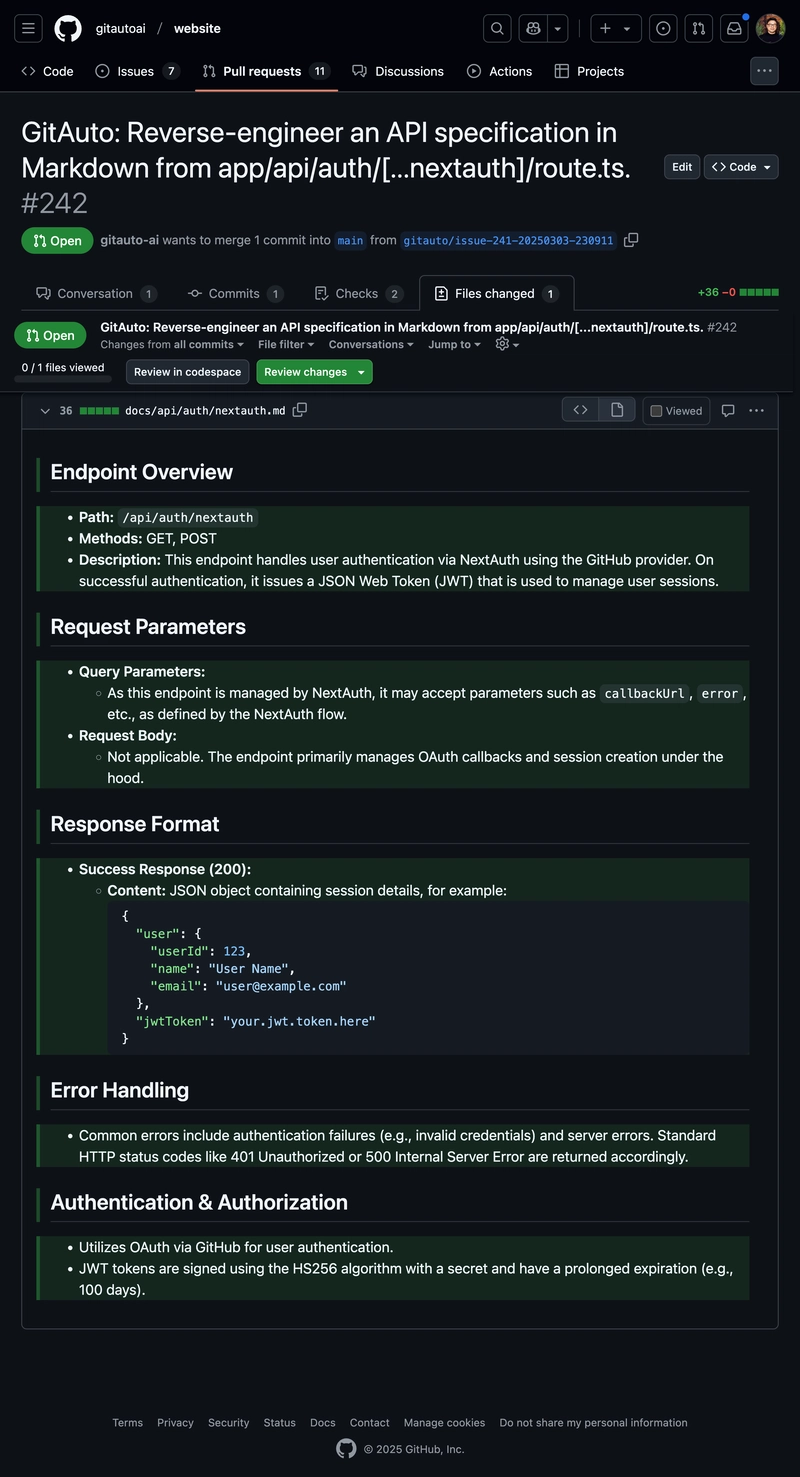Click Manage cookies footer link

[444, 1422]
